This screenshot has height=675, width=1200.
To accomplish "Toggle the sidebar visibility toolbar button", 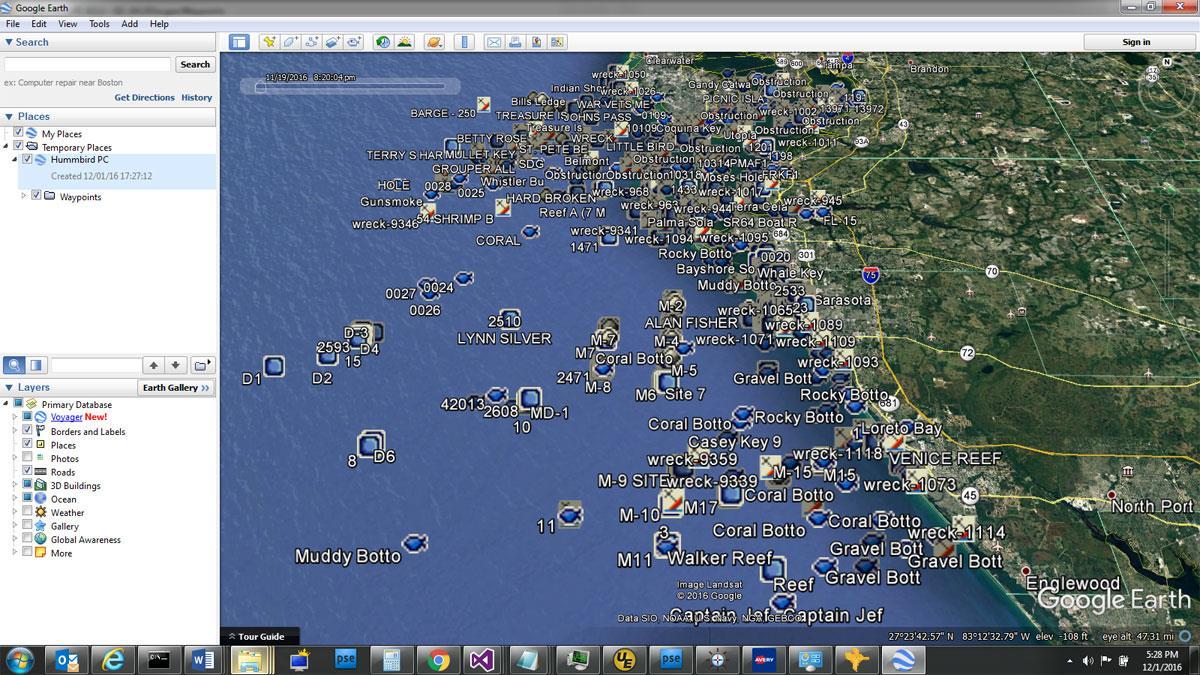I will click(x=239, y=42).
